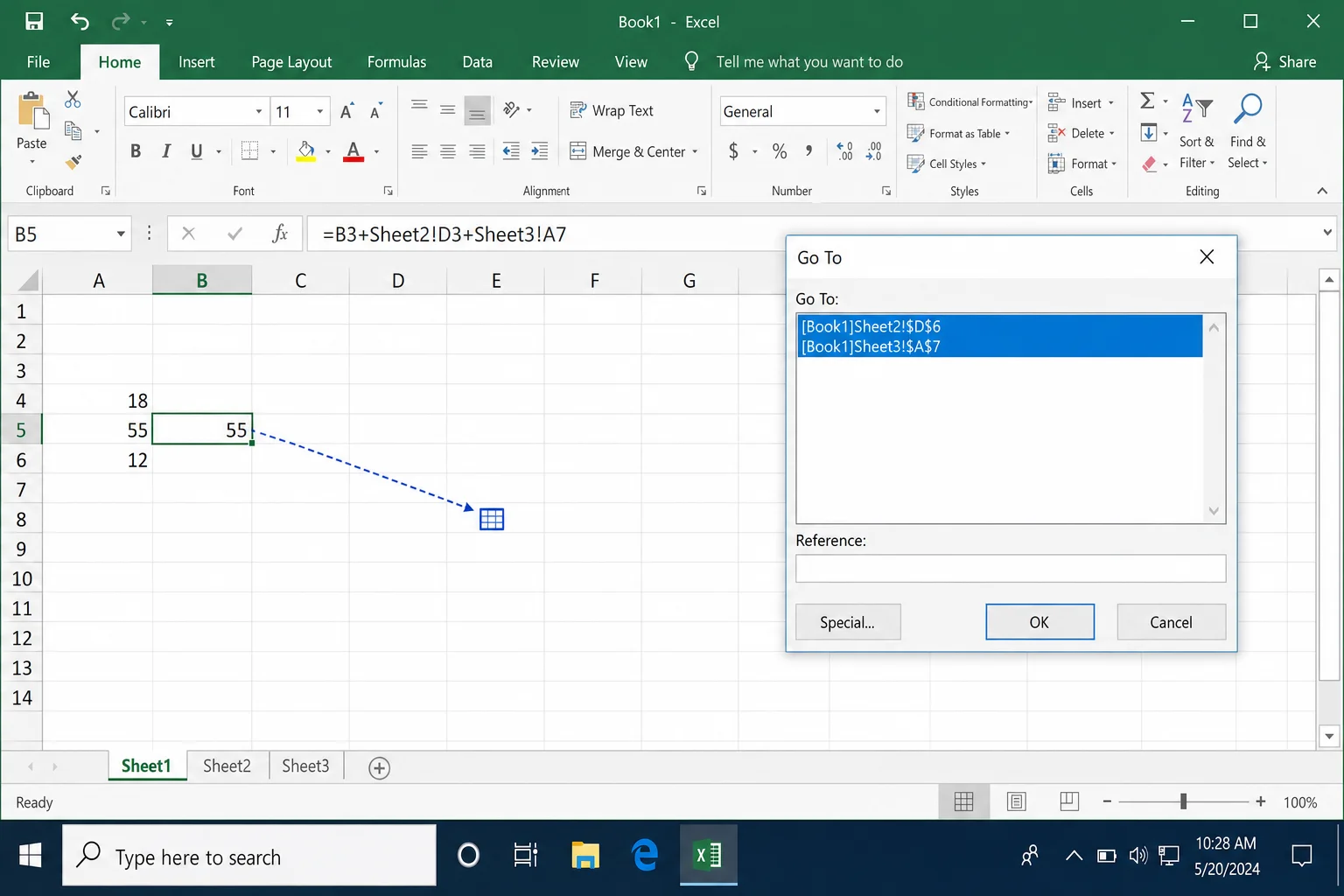The width and height of the screenshot is (1344, 896).
Task: Click the Share button
Action: pos(1284,62)
